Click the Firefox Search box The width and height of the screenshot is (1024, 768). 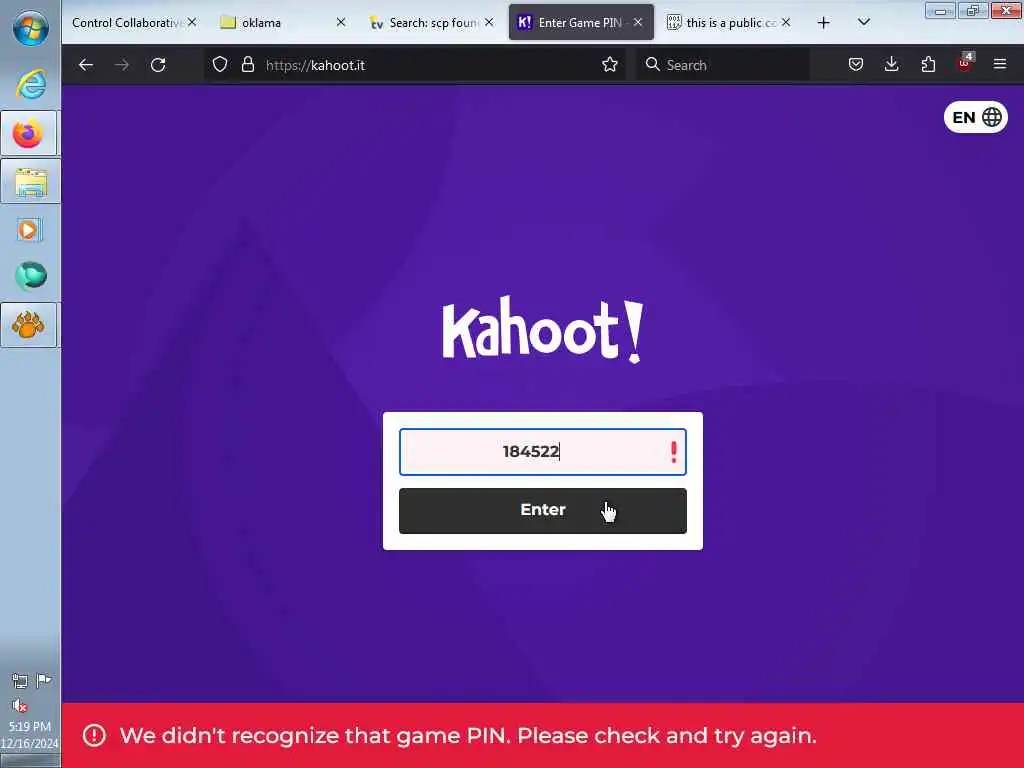point(723,65)
